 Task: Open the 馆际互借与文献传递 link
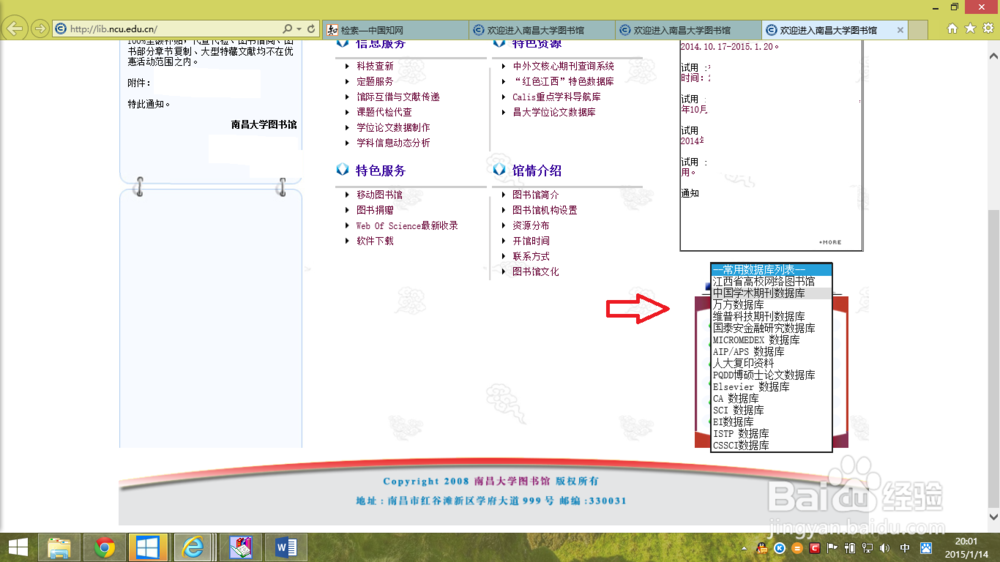[x=398, y=97]
